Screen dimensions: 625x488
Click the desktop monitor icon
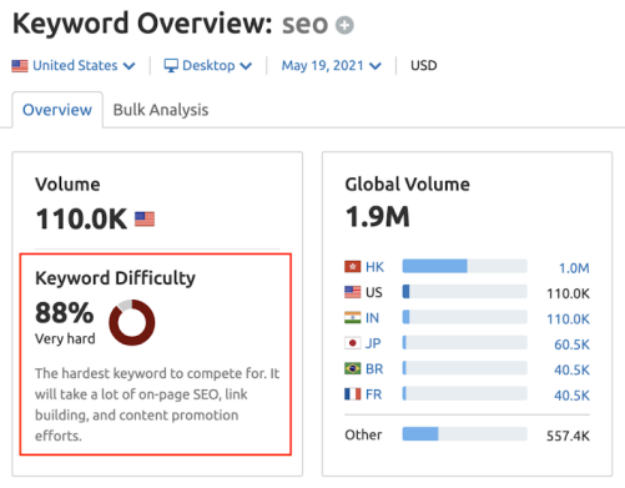tap(171, 65)
